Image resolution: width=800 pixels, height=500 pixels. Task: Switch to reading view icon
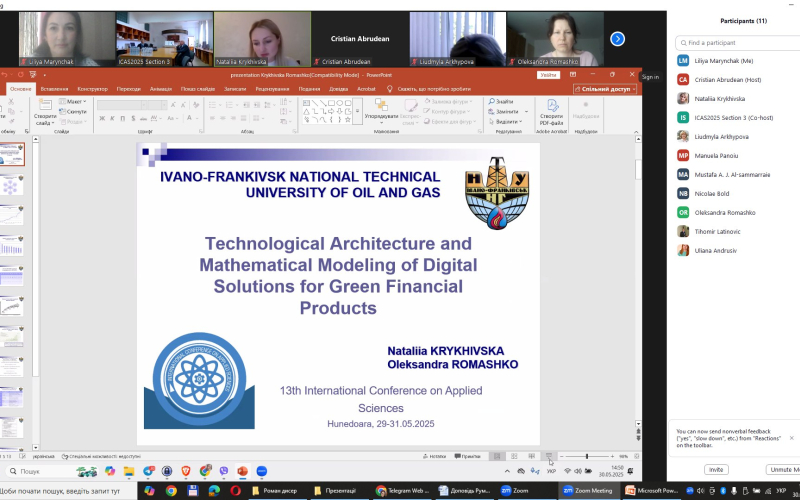pyautogui.click(x=532, y=456)
